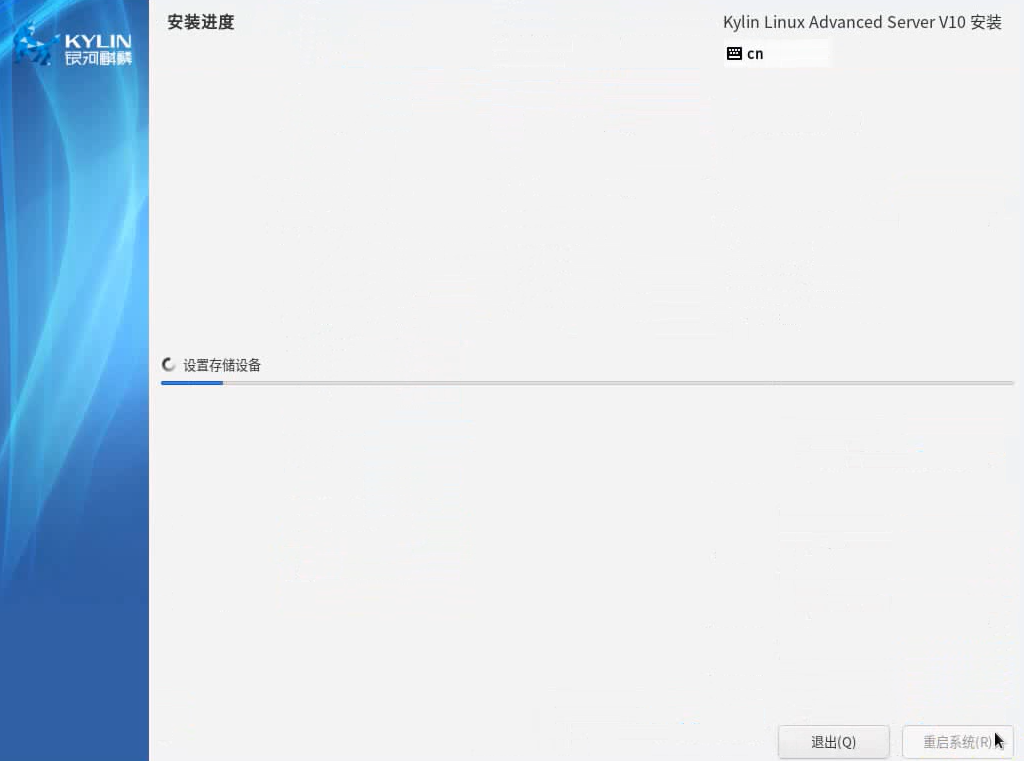Click the 重启系统(R) reboot button

(957, 742)
